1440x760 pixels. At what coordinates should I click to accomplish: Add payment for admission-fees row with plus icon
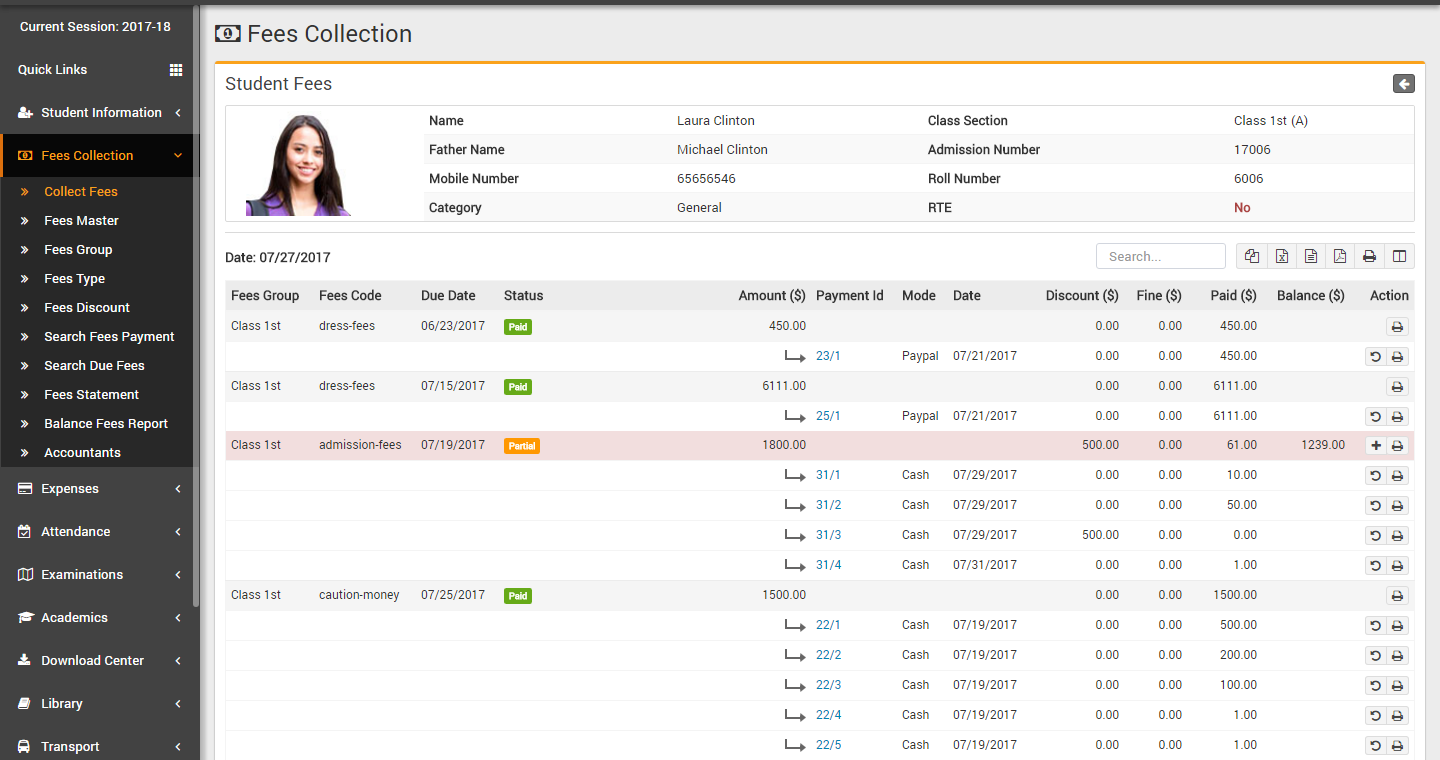(x=1376, y=446)
